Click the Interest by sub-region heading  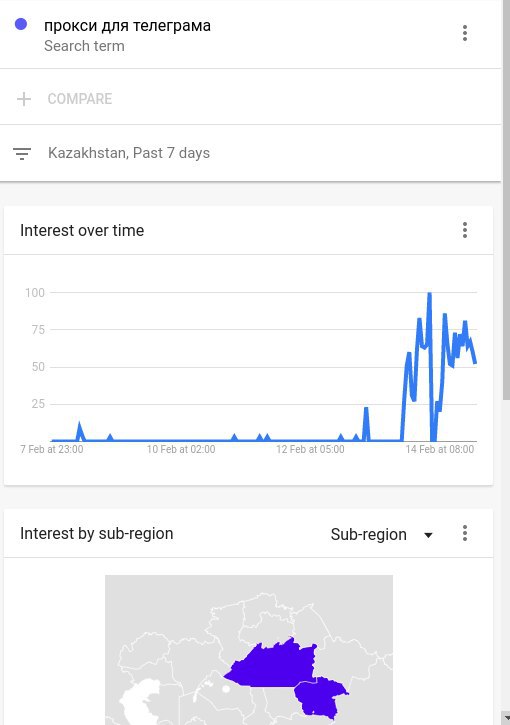(97, 533)
